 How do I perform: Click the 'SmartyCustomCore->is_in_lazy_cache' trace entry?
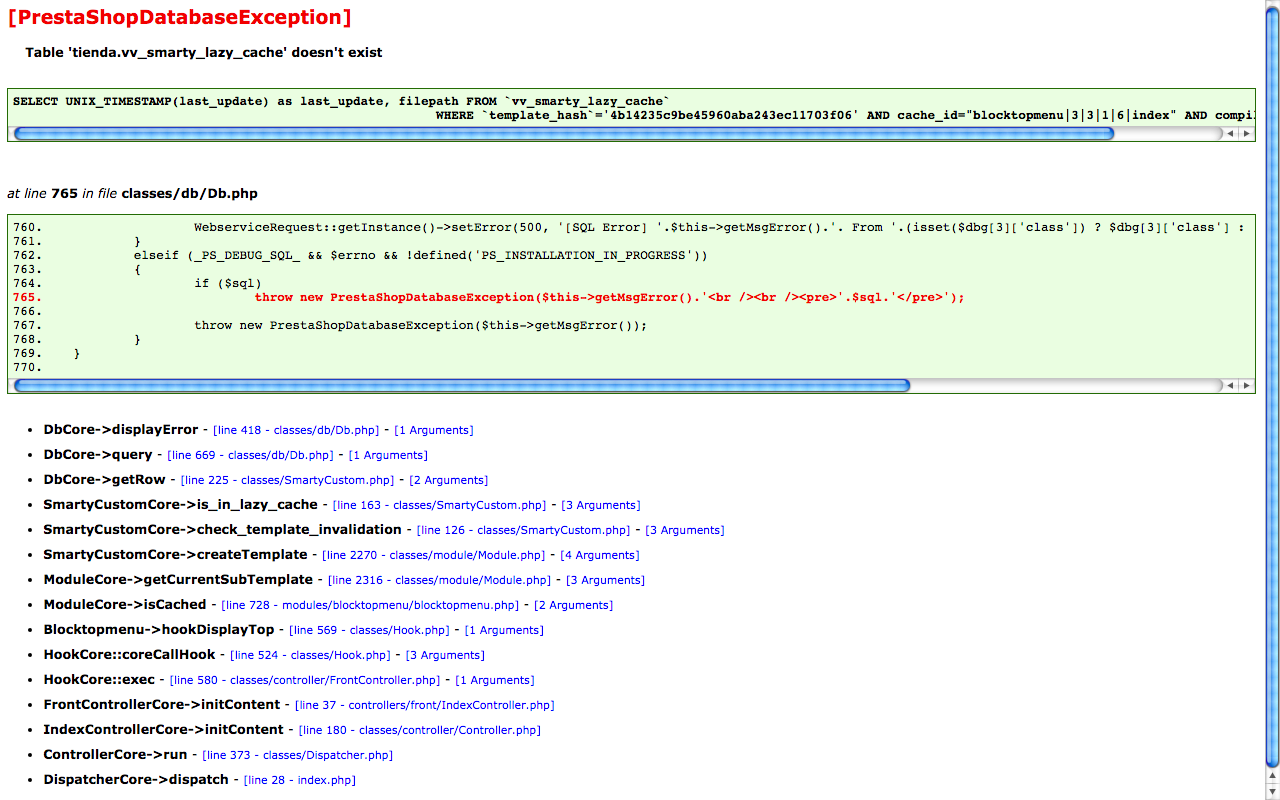click(180, 505)
